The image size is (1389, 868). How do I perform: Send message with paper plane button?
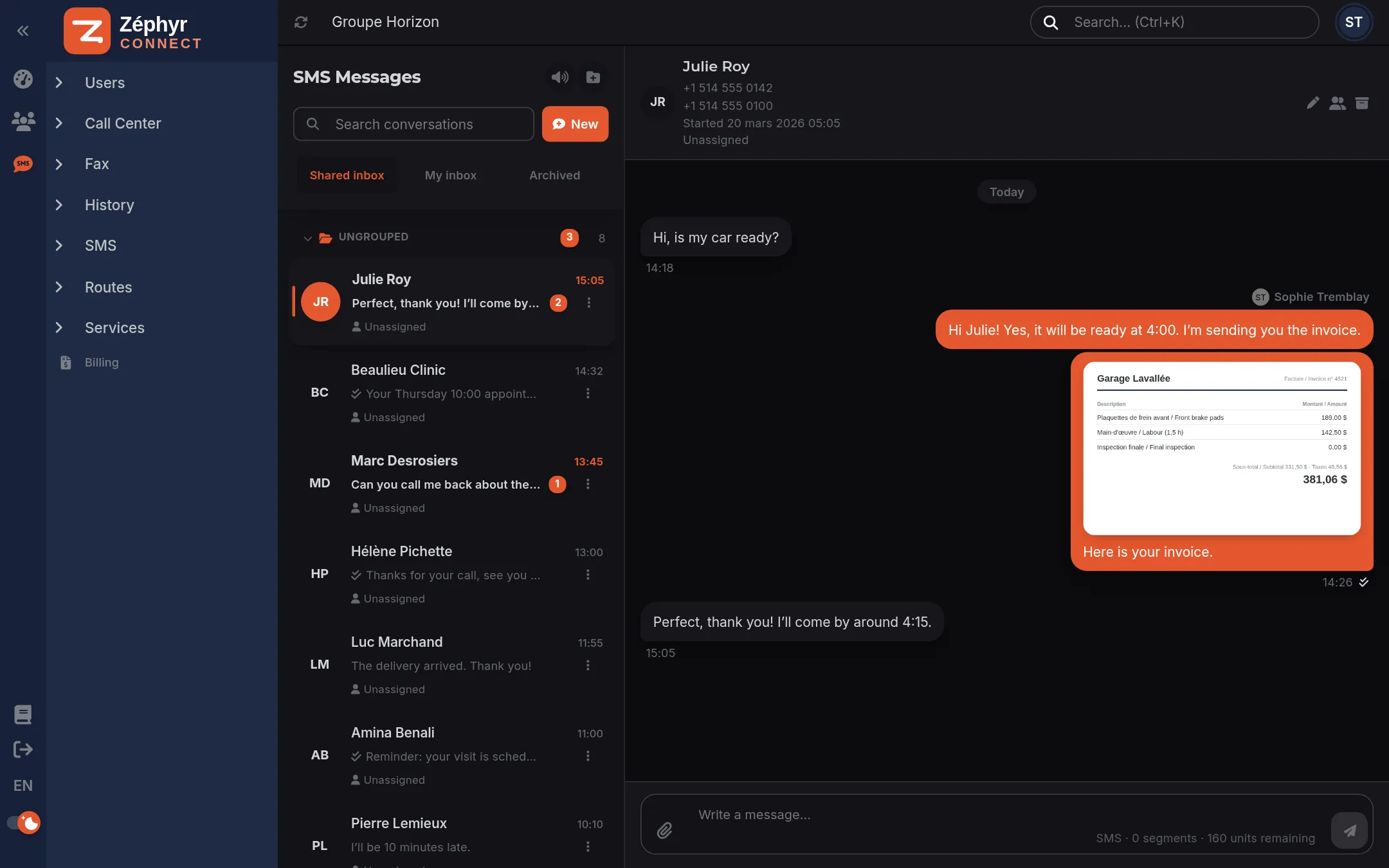1349,830
